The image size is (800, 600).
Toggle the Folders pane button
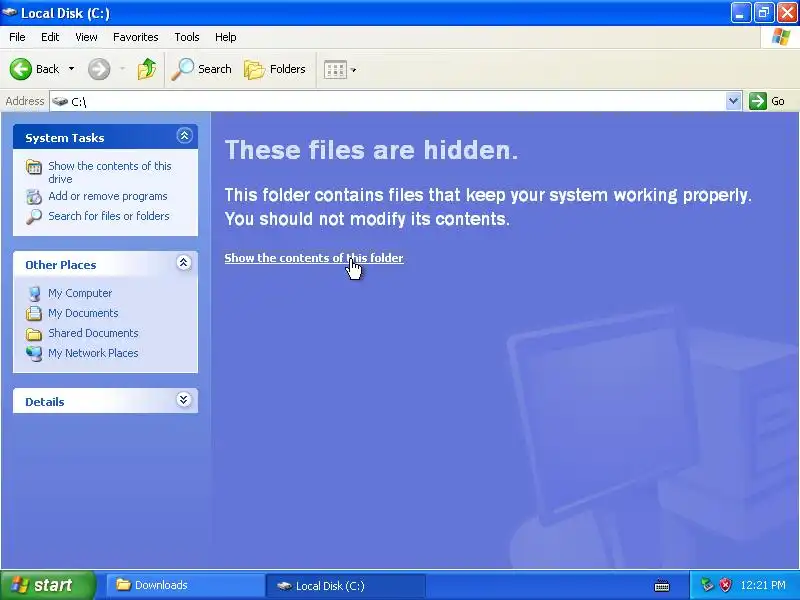[275, 69]
